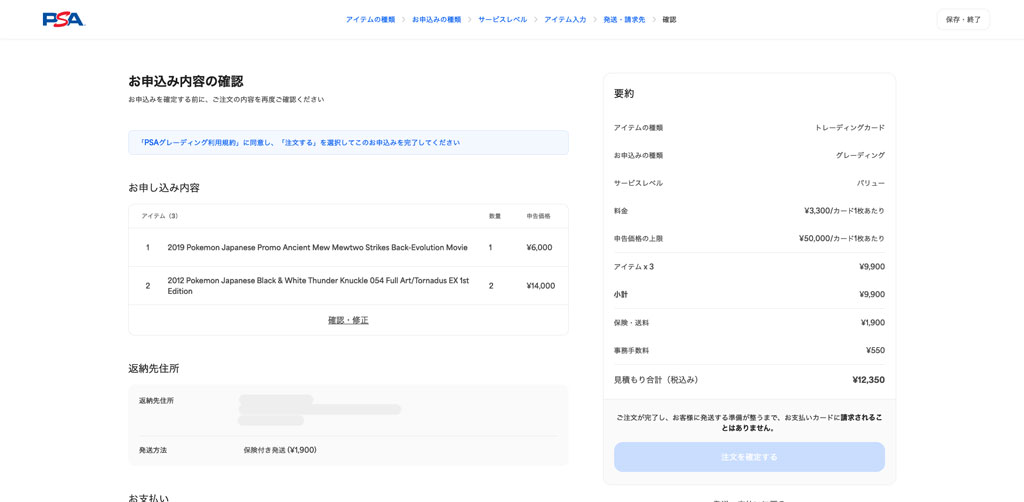Select the Ancient Mew item row text
Image resolution: width=1024 pixels, height=502 pixels.
[x=317, y=247]
